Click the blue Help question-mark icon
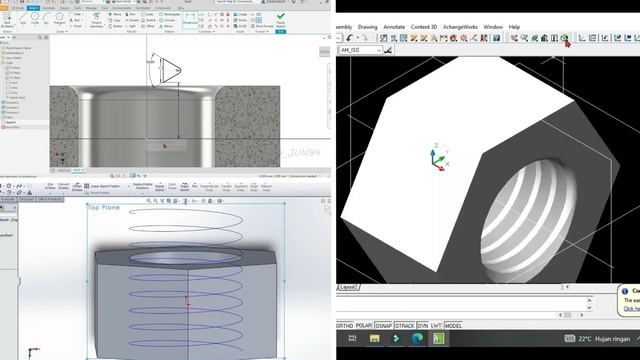Image resolution: width=640 pixels, height=360 pixels. [496, 38]
